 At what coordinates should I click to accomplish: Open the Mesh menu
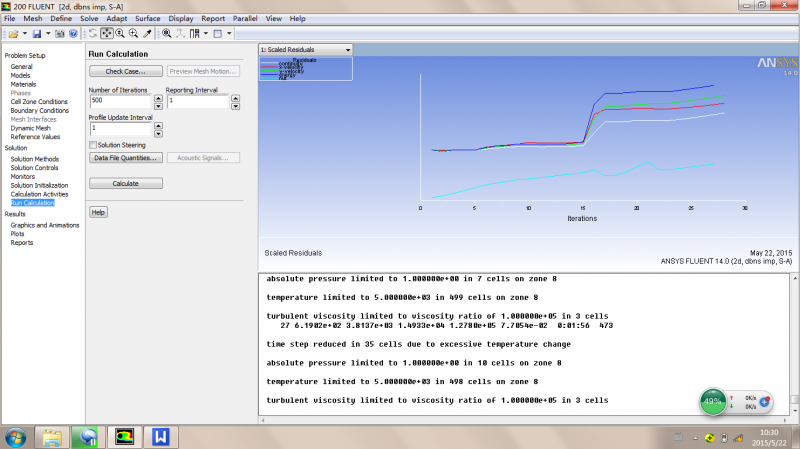point(33,18)
